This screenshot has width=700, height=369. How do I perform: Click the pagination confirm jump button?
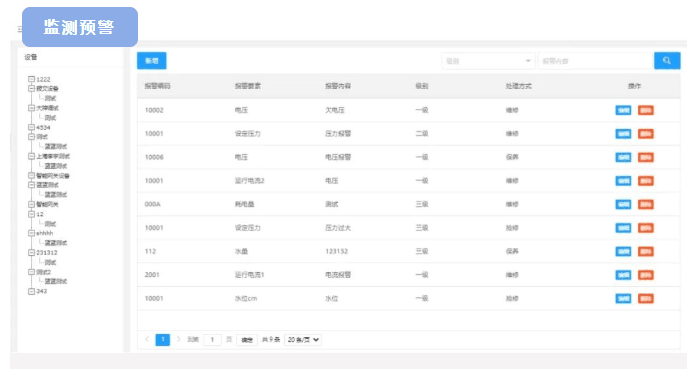pos(247,340)
